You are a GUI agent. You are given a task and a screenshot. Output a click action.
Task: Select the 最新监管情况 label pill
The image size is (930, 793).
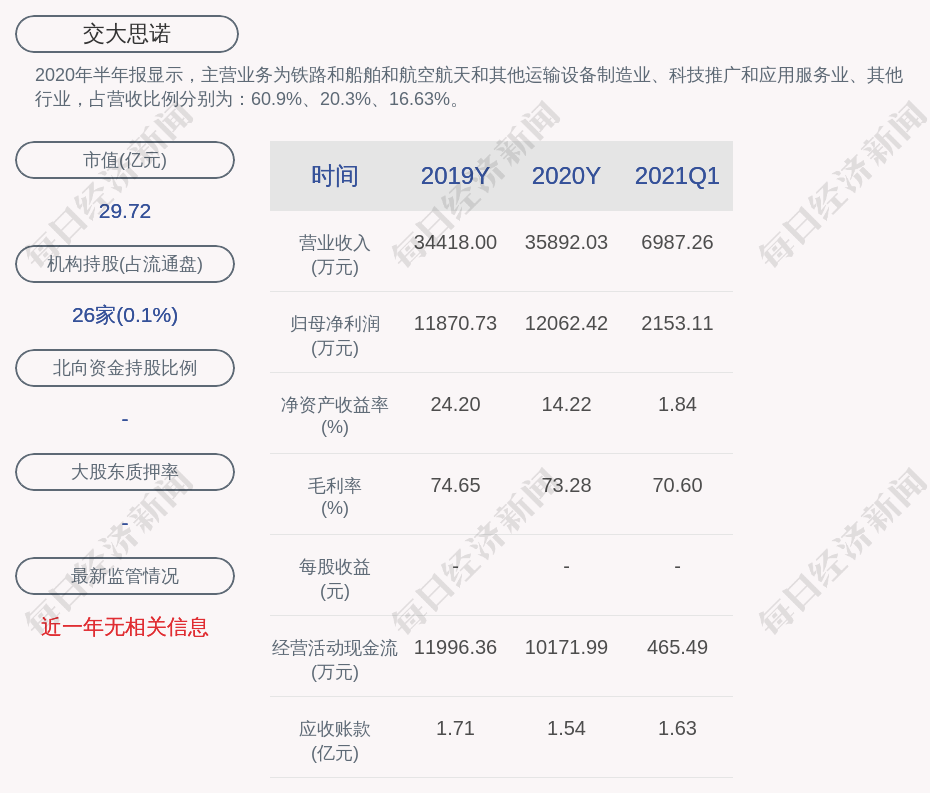pyautogui.click(x=125, y=576)
